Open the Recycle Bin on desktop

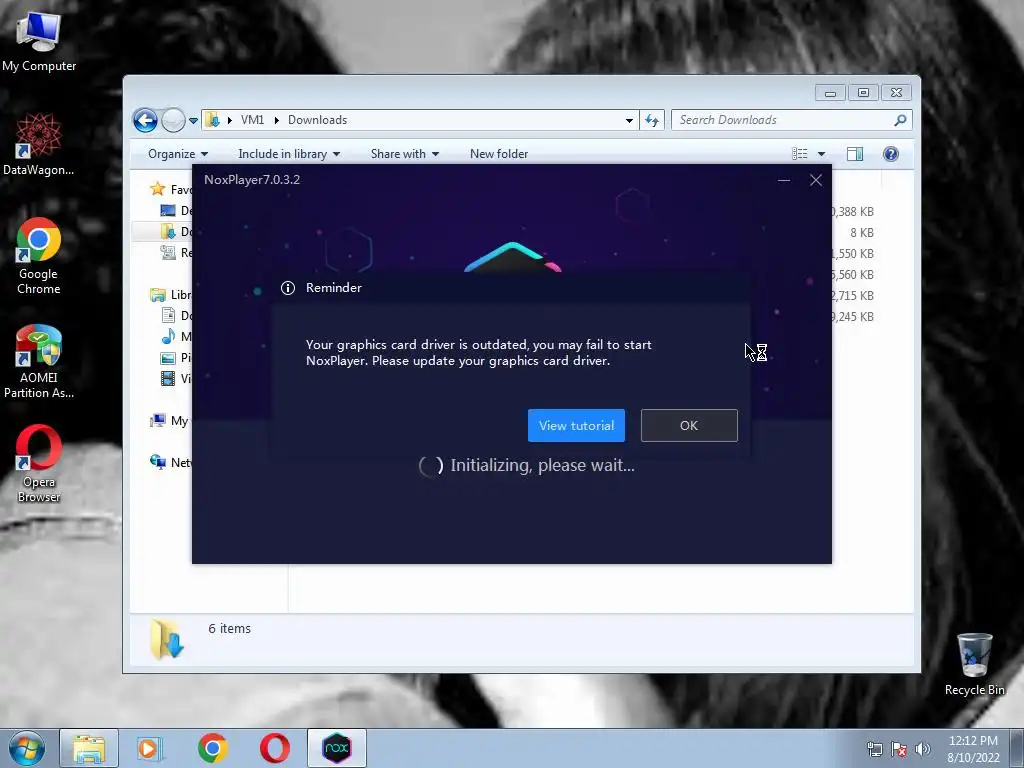click(974, 664)
